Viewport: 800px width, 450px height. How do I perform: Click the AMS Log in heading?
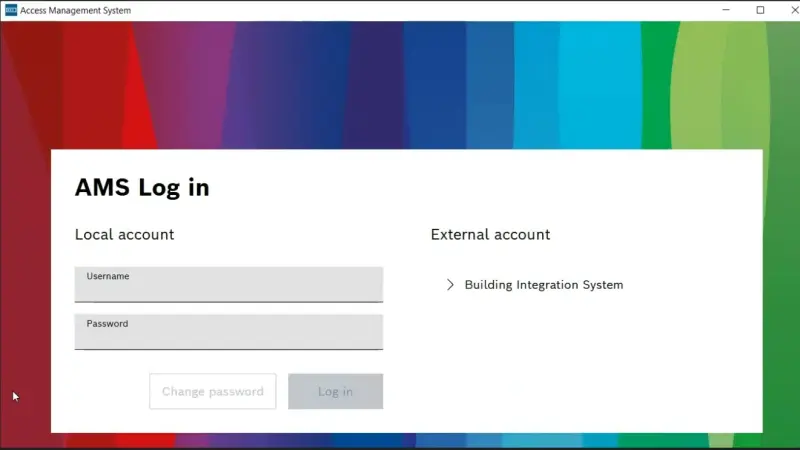(142, 187)
